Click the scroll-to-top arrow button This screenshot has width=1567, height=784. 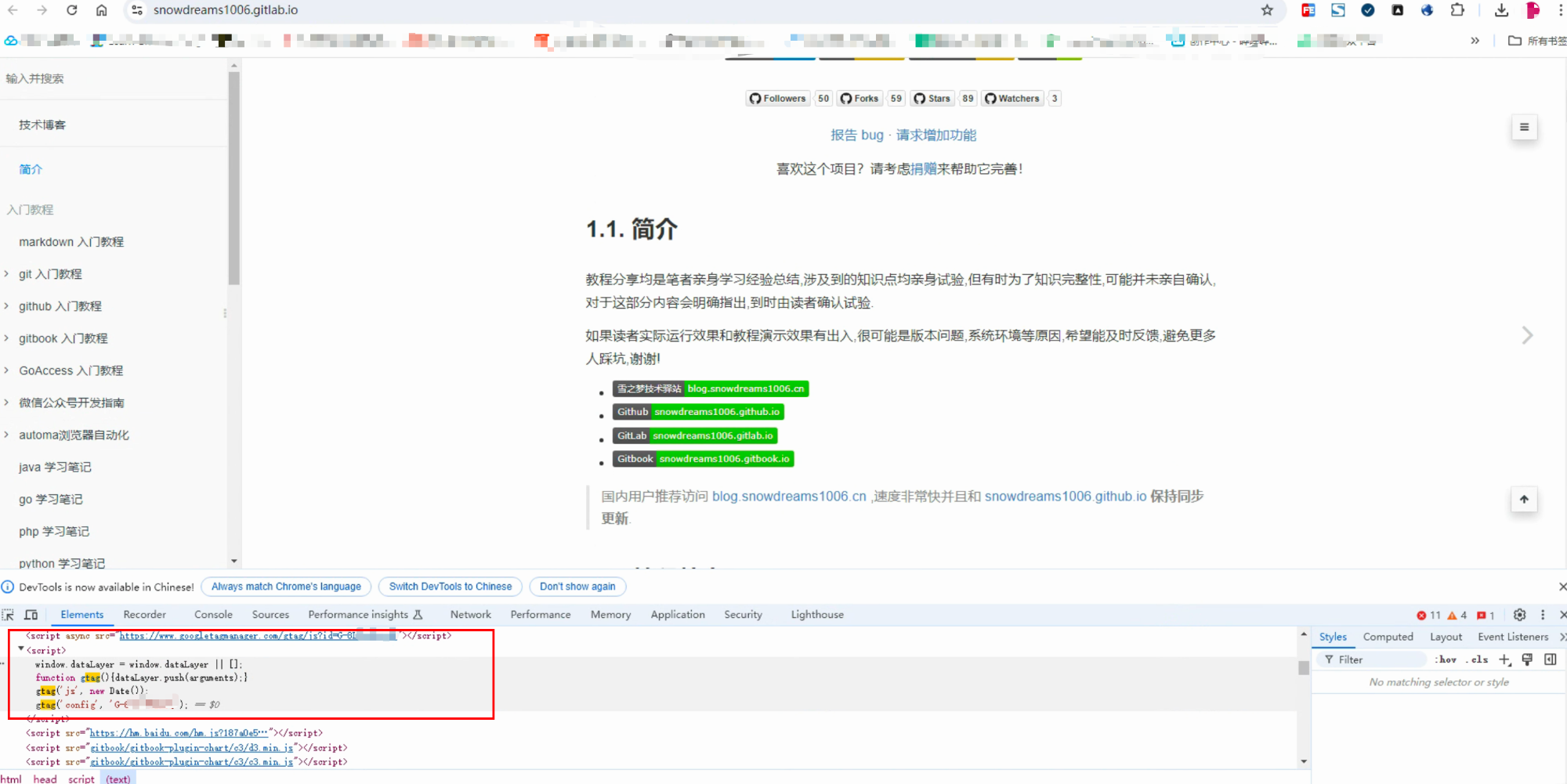[x=1524, y=500]
